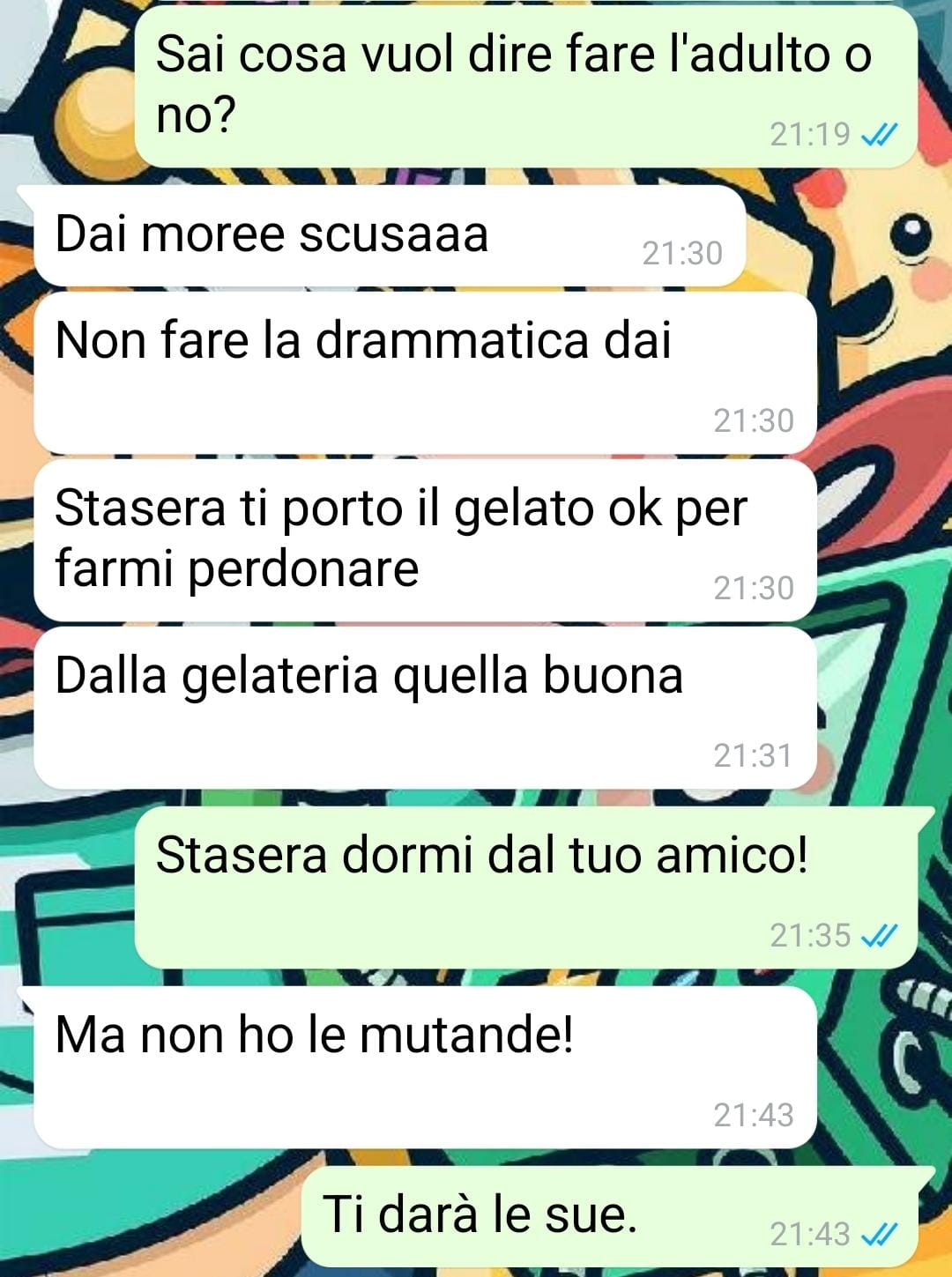
Task: Click the 21:43 timestamp next to 'Ti darà le sue.'
Action: tap(809, 1235)
